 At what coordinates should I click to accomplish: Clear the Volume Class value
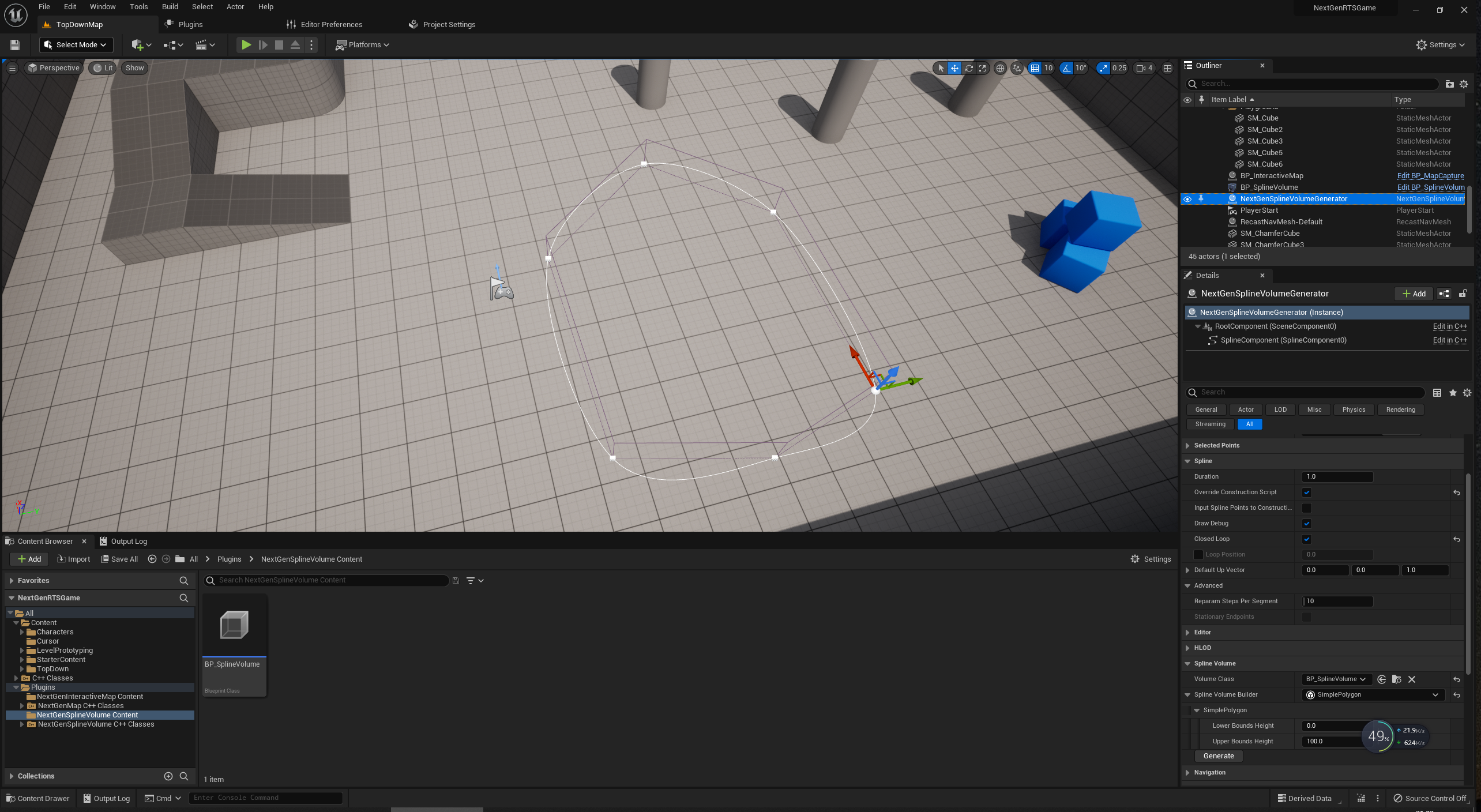point(1412,679)
